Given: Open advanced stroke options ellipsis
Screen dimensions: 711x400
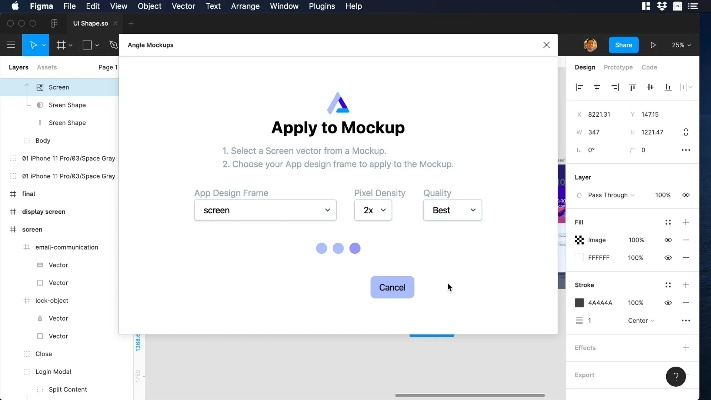Looking at the screenshot, I should tap(686, 321).
